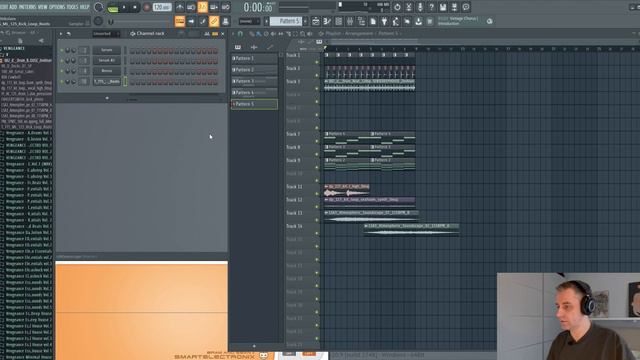Click the Stop button in transport
640x360 pixels.
coord(135,7)
